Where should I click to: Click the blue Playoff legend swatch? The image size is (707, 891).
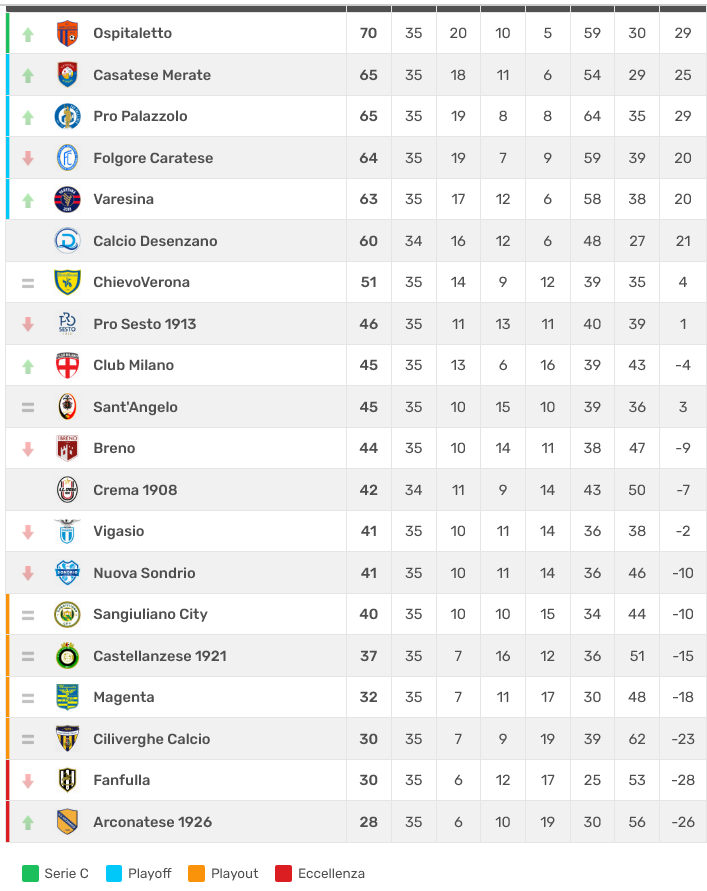point(113,874)
